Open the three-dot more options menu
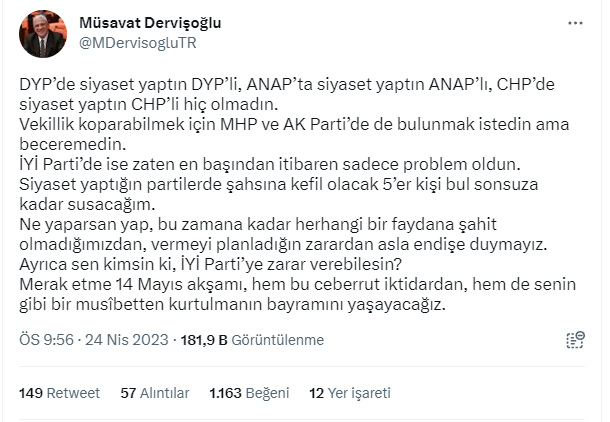610x422 pixels. [x=575, y=22]
